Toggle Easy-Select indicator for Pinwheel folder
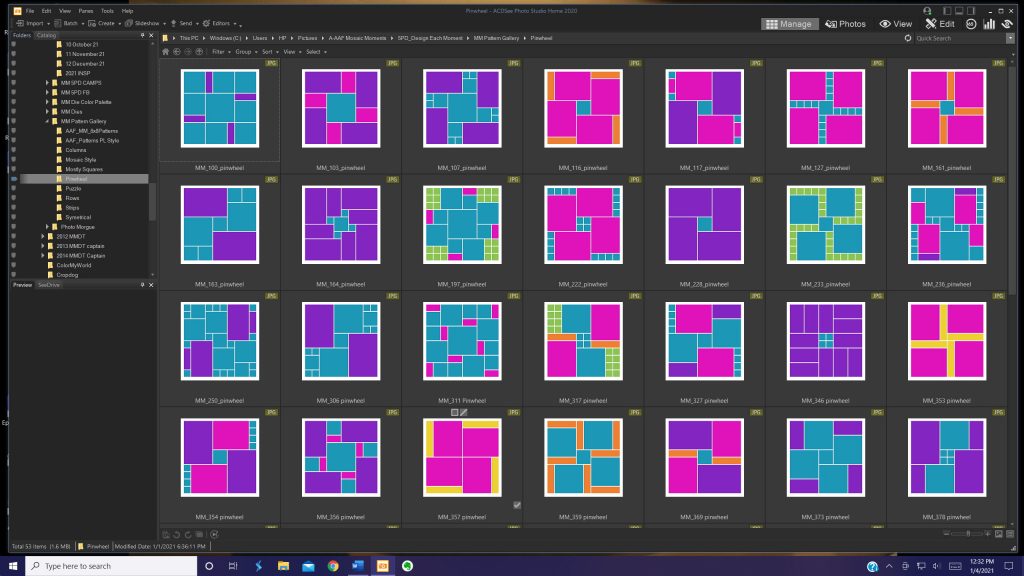The width and height of the screenshot is (1024, 576). click(x=14, y=179)
